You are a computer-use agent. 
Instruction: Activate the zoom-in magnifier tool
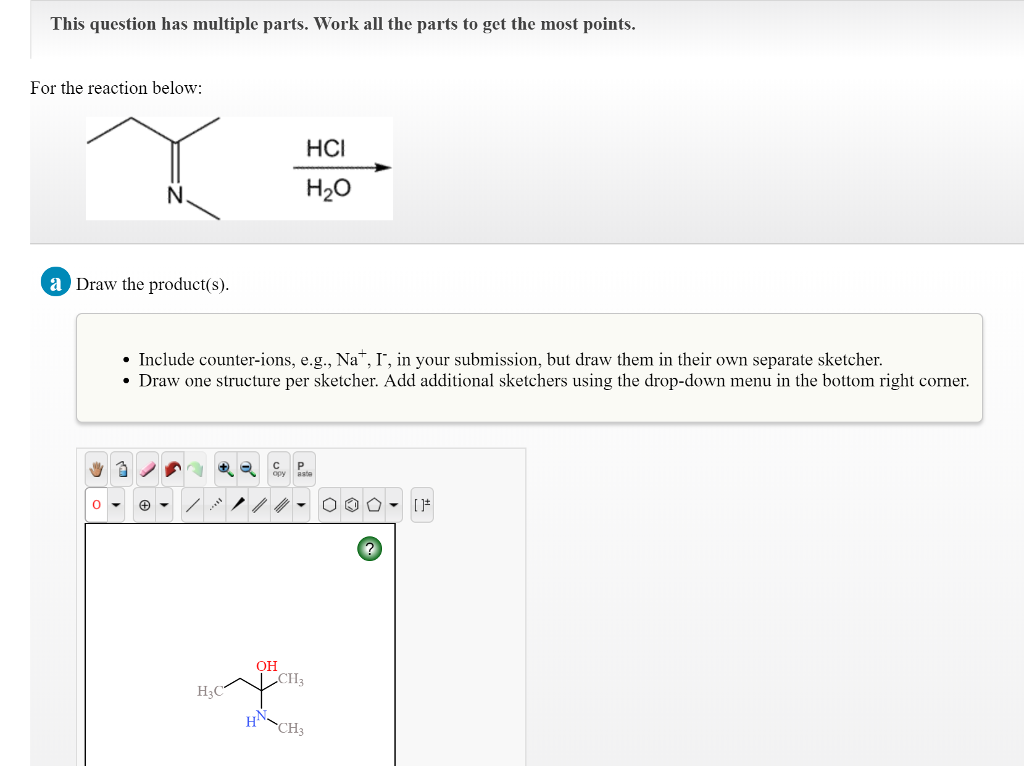225,468
